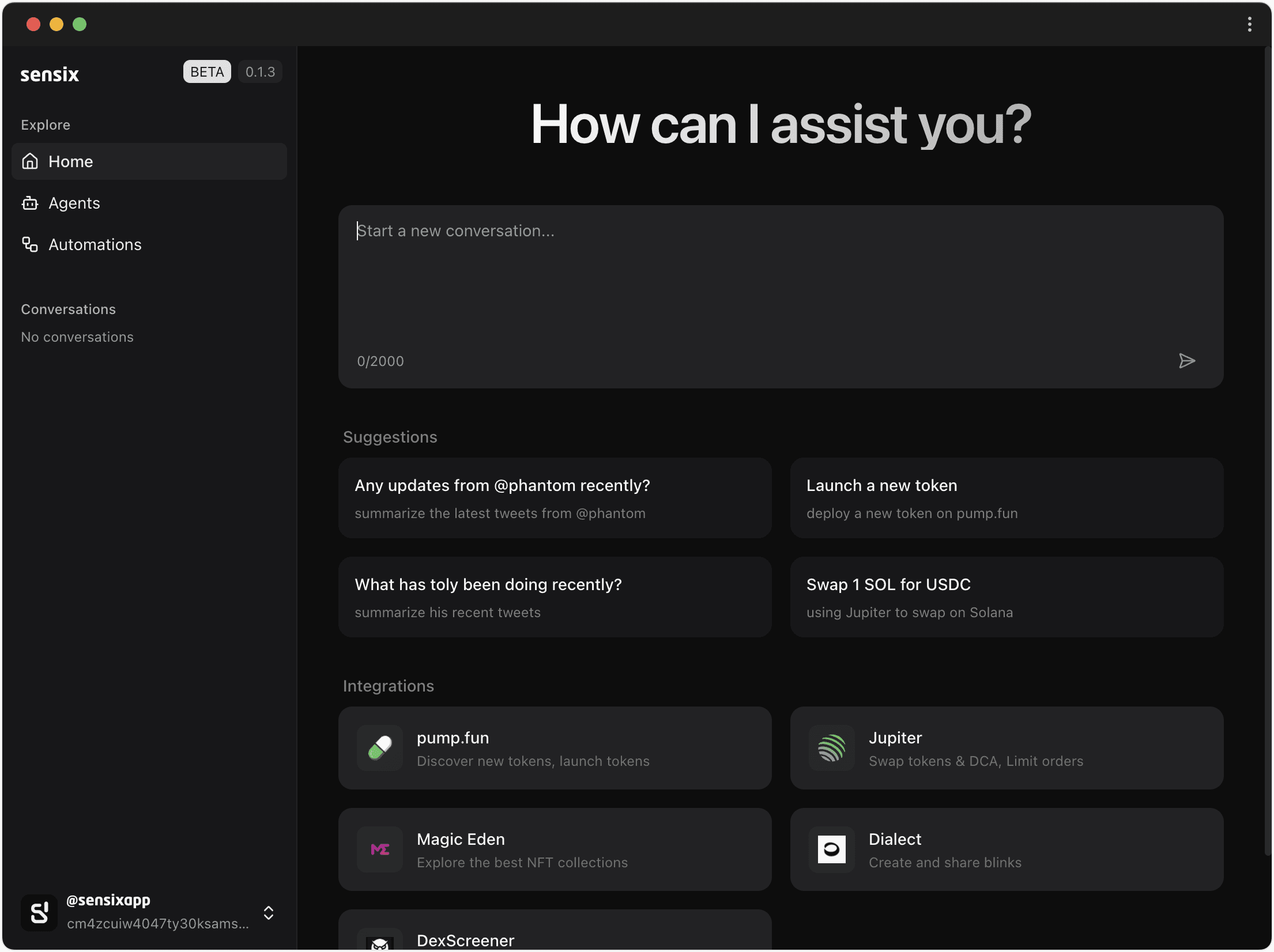Pick 'What has toly been doing recently?' suggestion
This screenshot has width=1274, height=952.
[x=555, y=597]
